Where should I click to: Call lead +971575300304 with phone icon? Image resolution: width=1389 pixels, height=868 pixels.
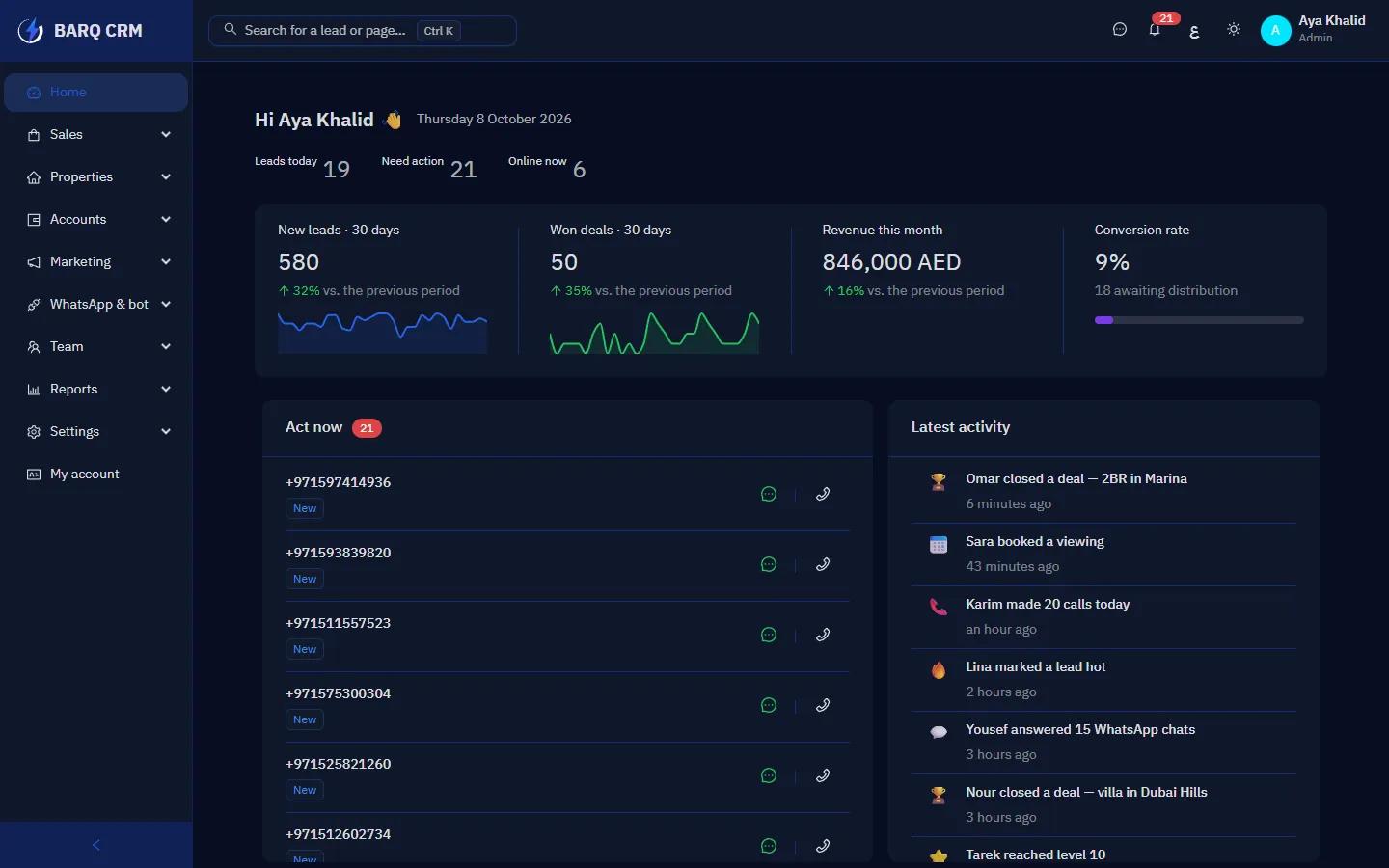pos(823,705)
